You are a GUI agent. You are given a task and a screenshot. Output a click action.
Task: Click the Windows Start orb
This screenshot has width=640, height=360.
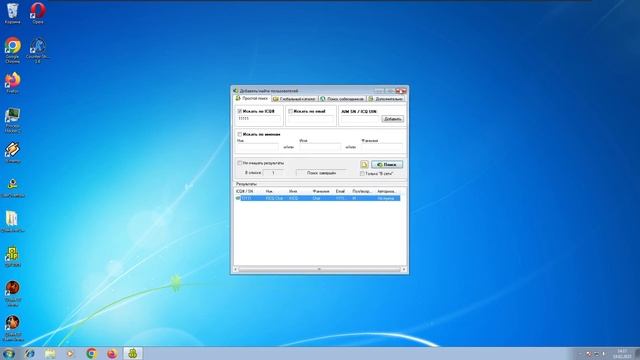(9, 353)
